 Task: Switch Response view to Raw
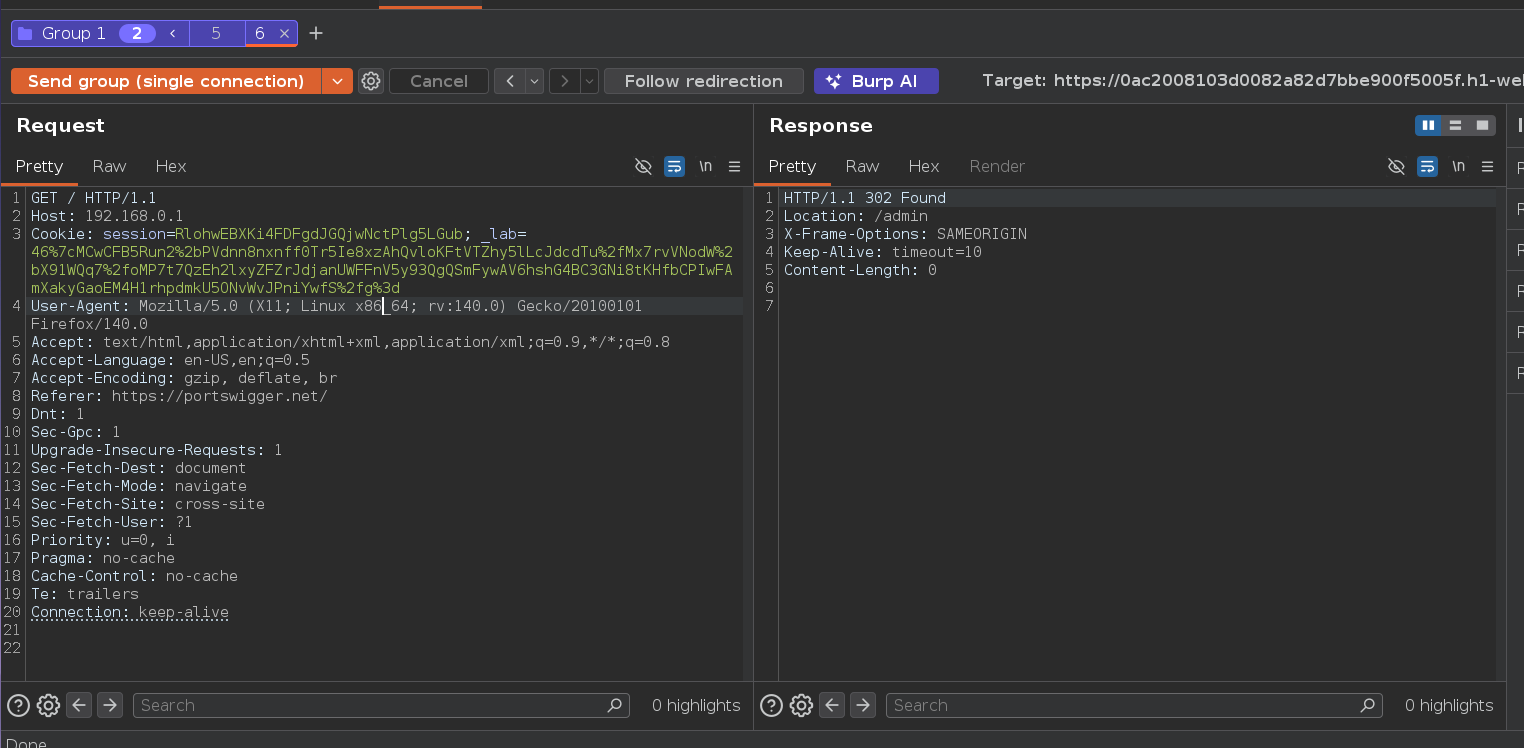(862, 166)
